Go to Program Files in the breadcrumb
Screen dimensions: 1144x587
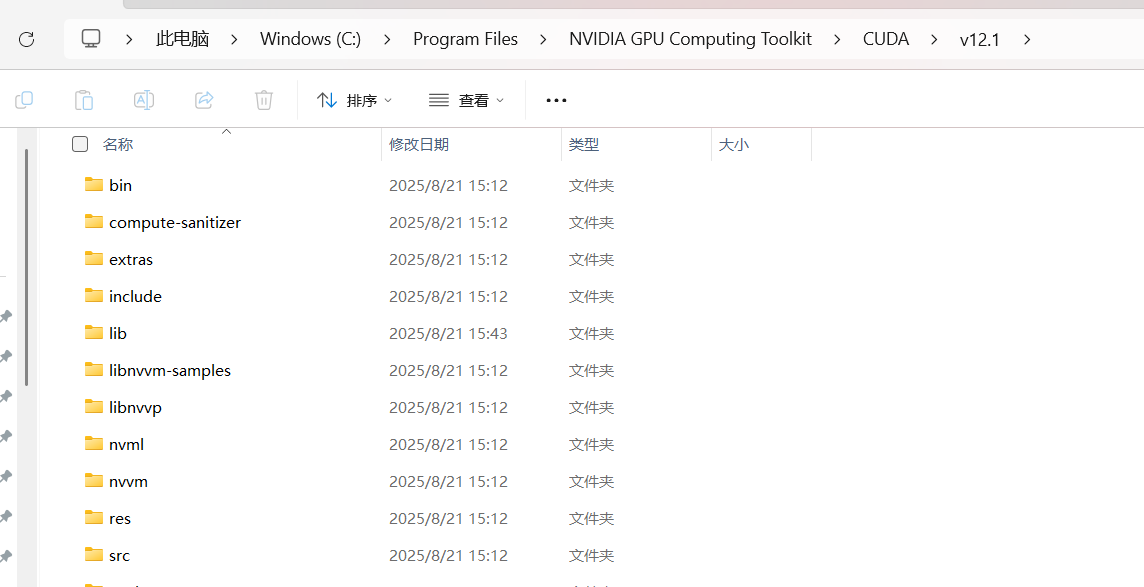(465, 39)
